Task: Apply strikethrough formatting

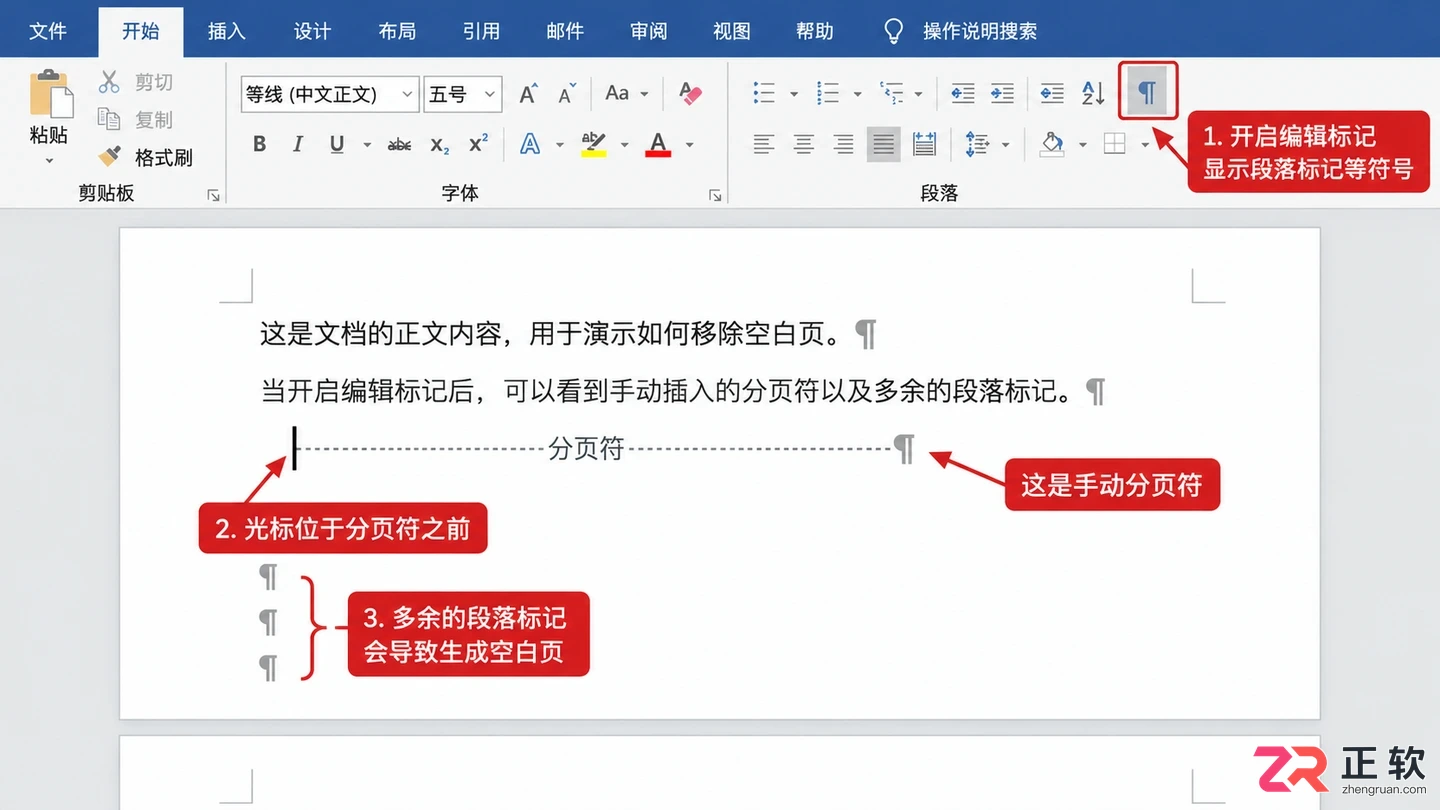Action: (x=399, y=145)
